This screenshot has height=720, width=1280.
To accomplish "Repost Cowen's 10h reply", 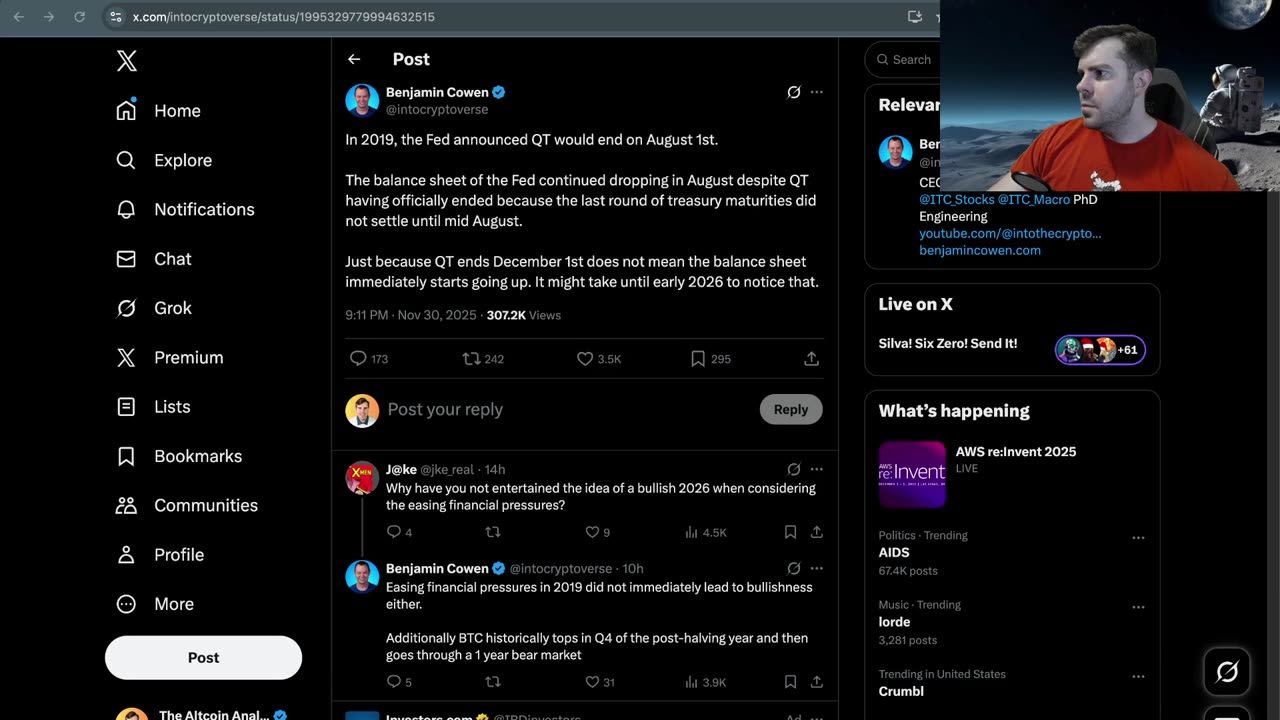I will pyautogui.click(x=492, y=682).
